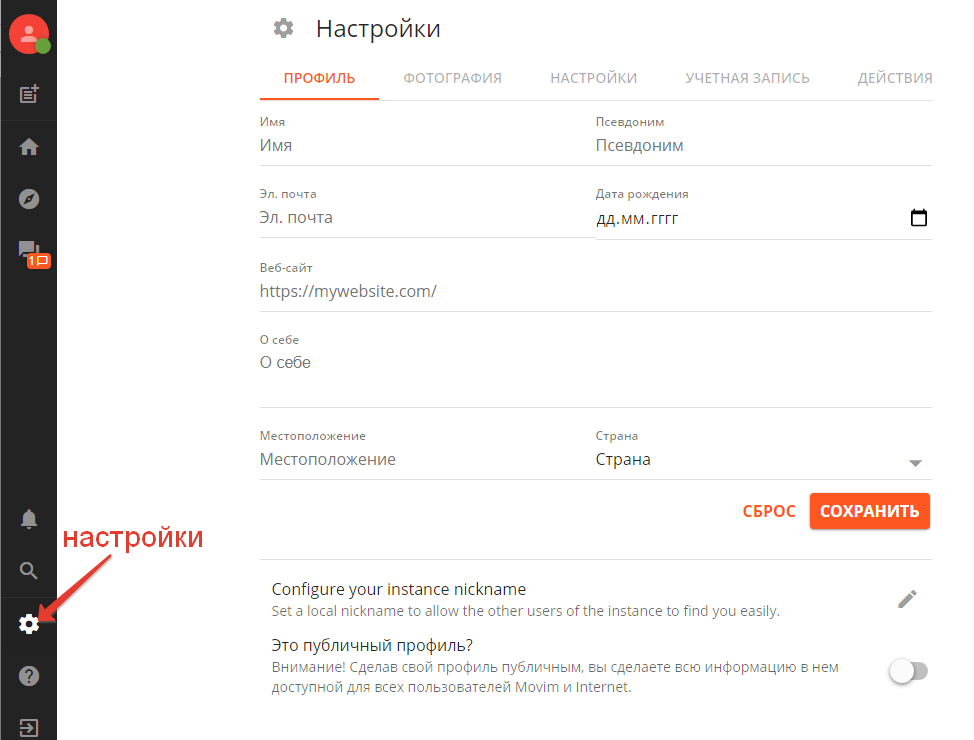The width and height of the screenshot is (974, 740).
Task: Expand the Страна country dropdown
Action: pos(914,462)
